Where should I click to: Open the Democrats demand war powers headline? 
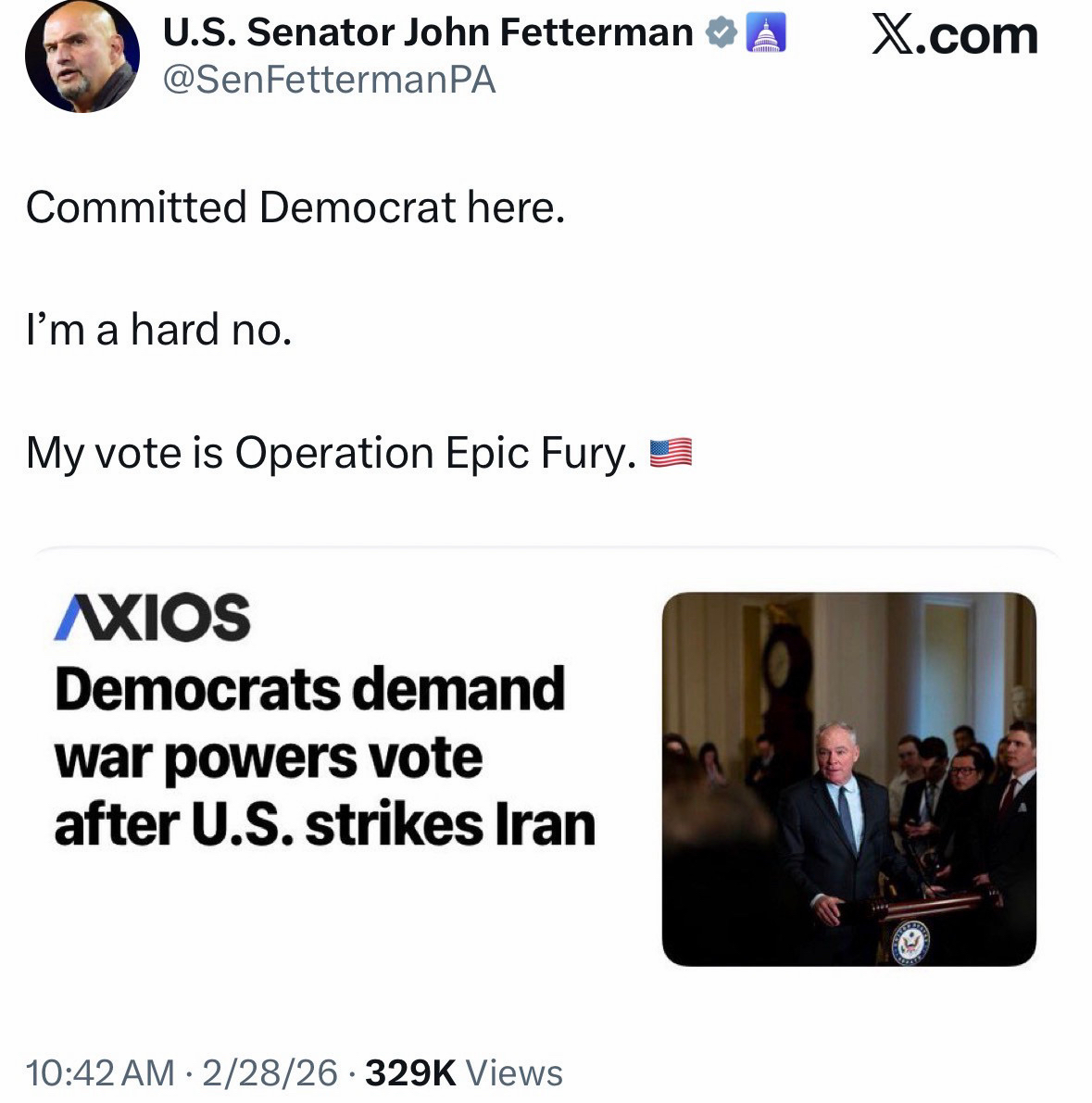[310, 690]
